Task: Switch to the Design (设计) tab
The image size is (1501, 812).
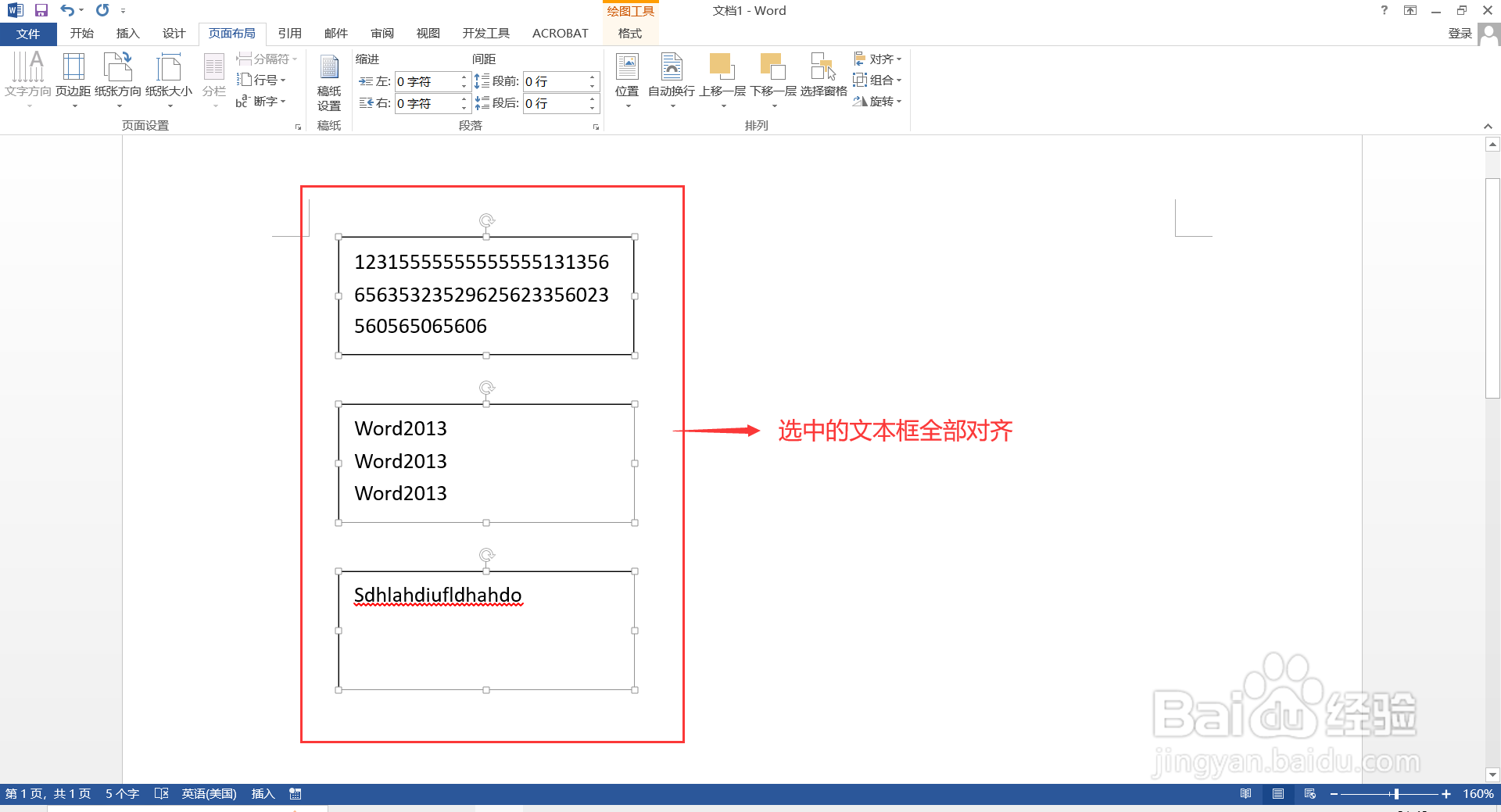Action: tap(174, 34)
